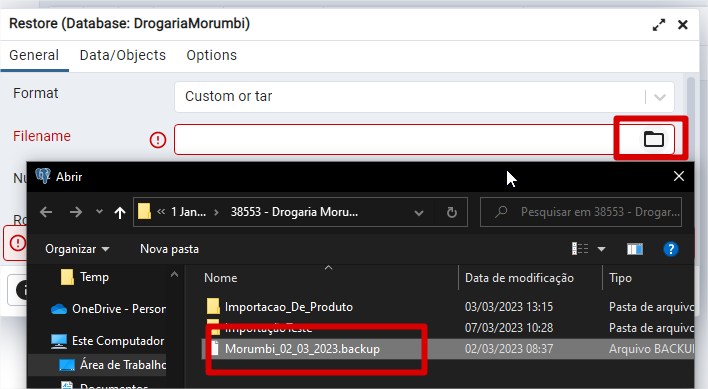Open the file browser folder icon in Filename
This screenshot has height=389, width=708.
pyautogui.click(x=653, y=139)
